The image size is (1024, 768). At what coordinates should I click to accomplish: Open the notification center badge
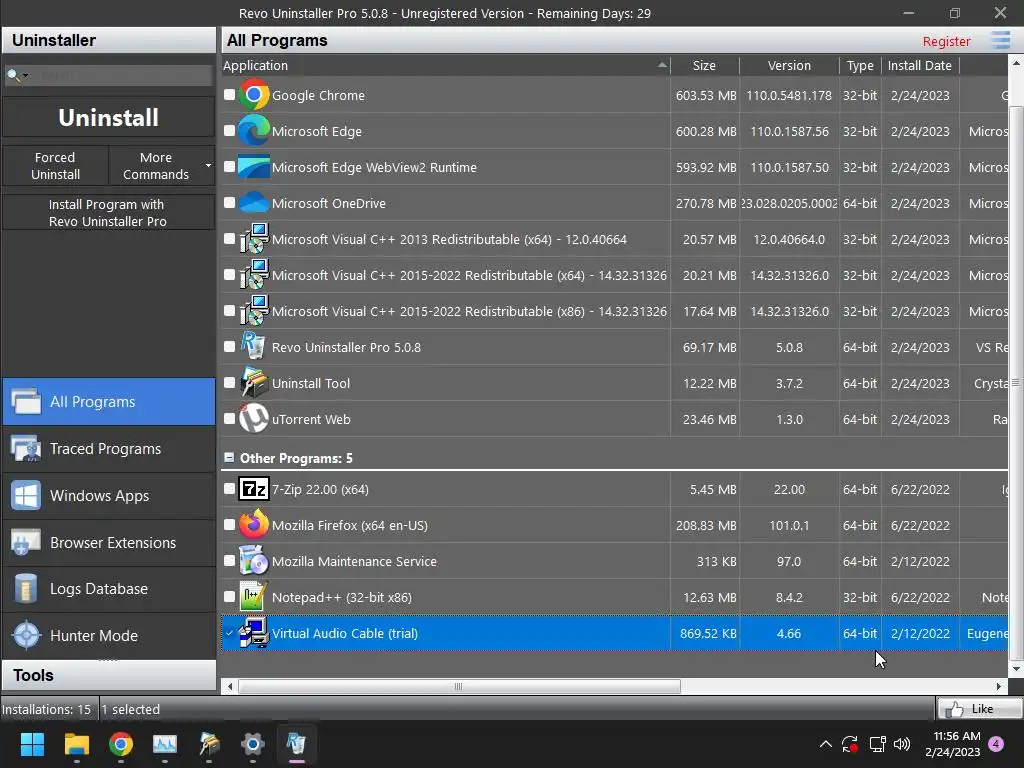click(x=996, y=744)
